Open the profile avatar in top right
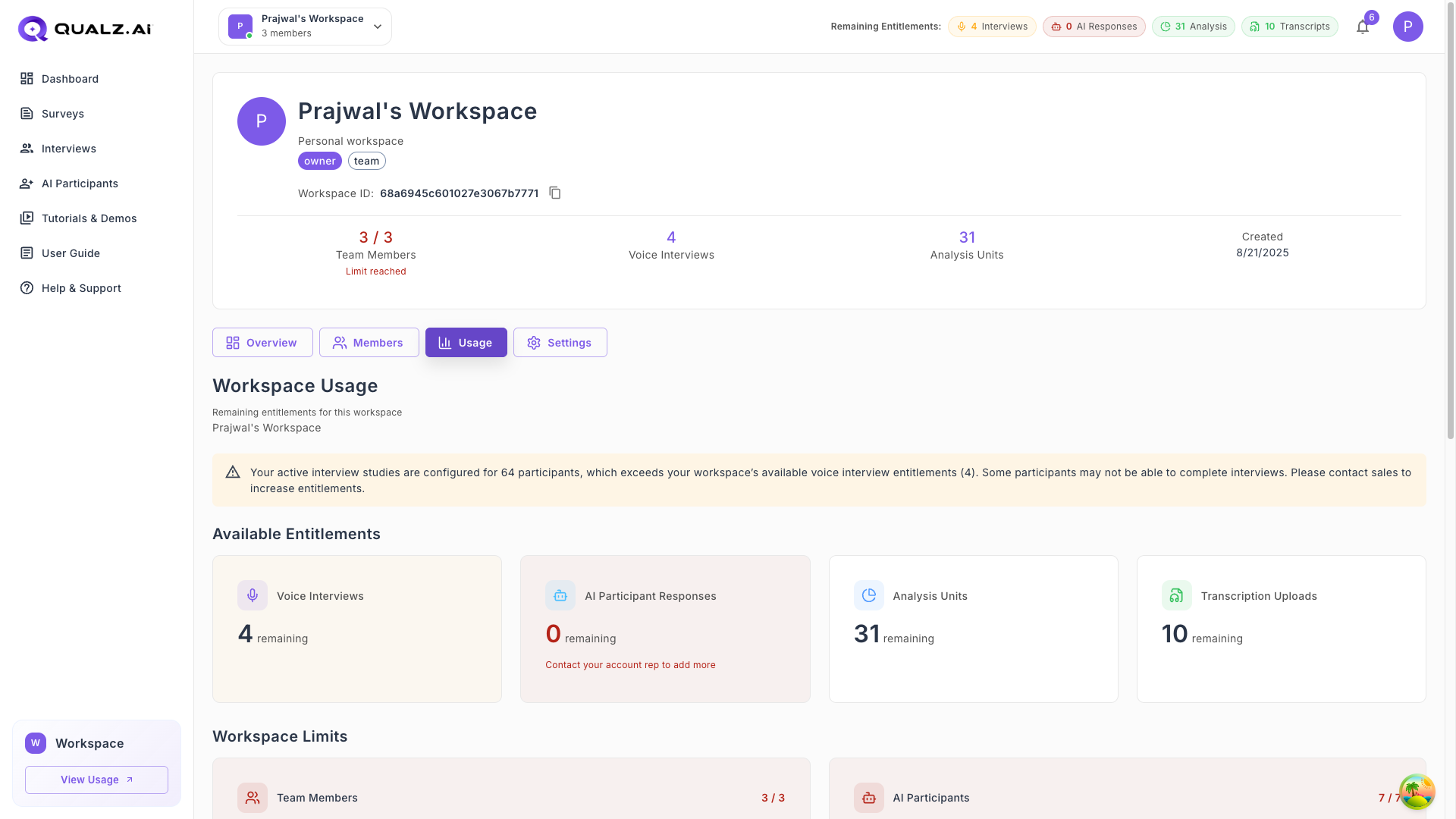 click(1408, 27)
